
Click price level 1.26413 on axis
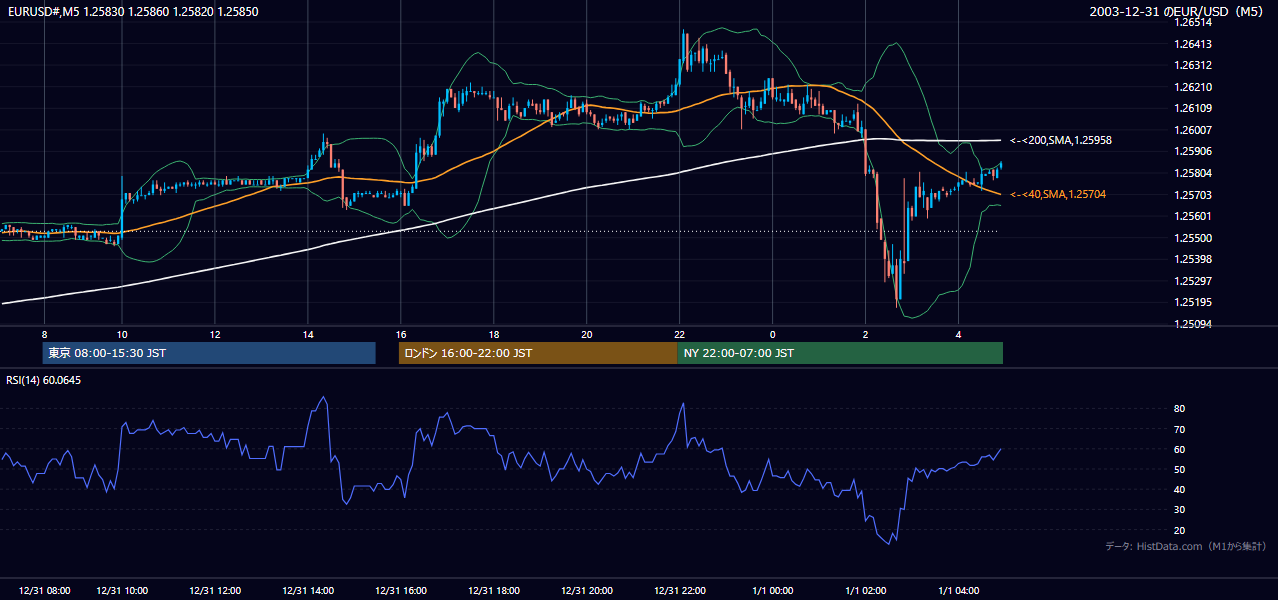click(x=1193, y=44)
